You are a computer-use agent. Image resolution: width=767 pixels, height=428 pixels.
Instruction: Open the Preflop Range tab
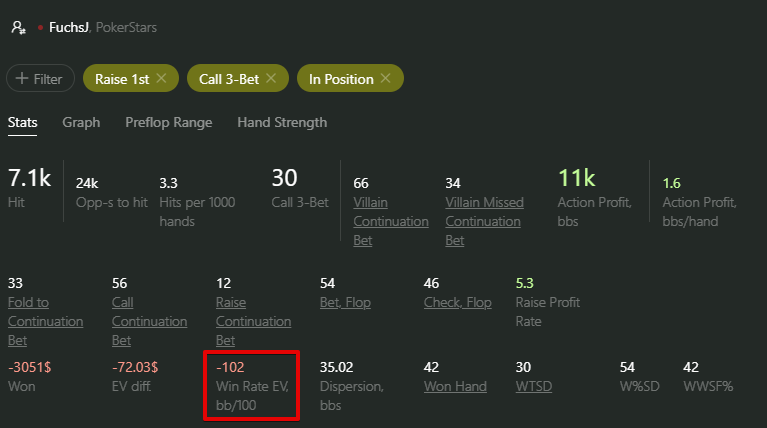click(x=169, y=122)
